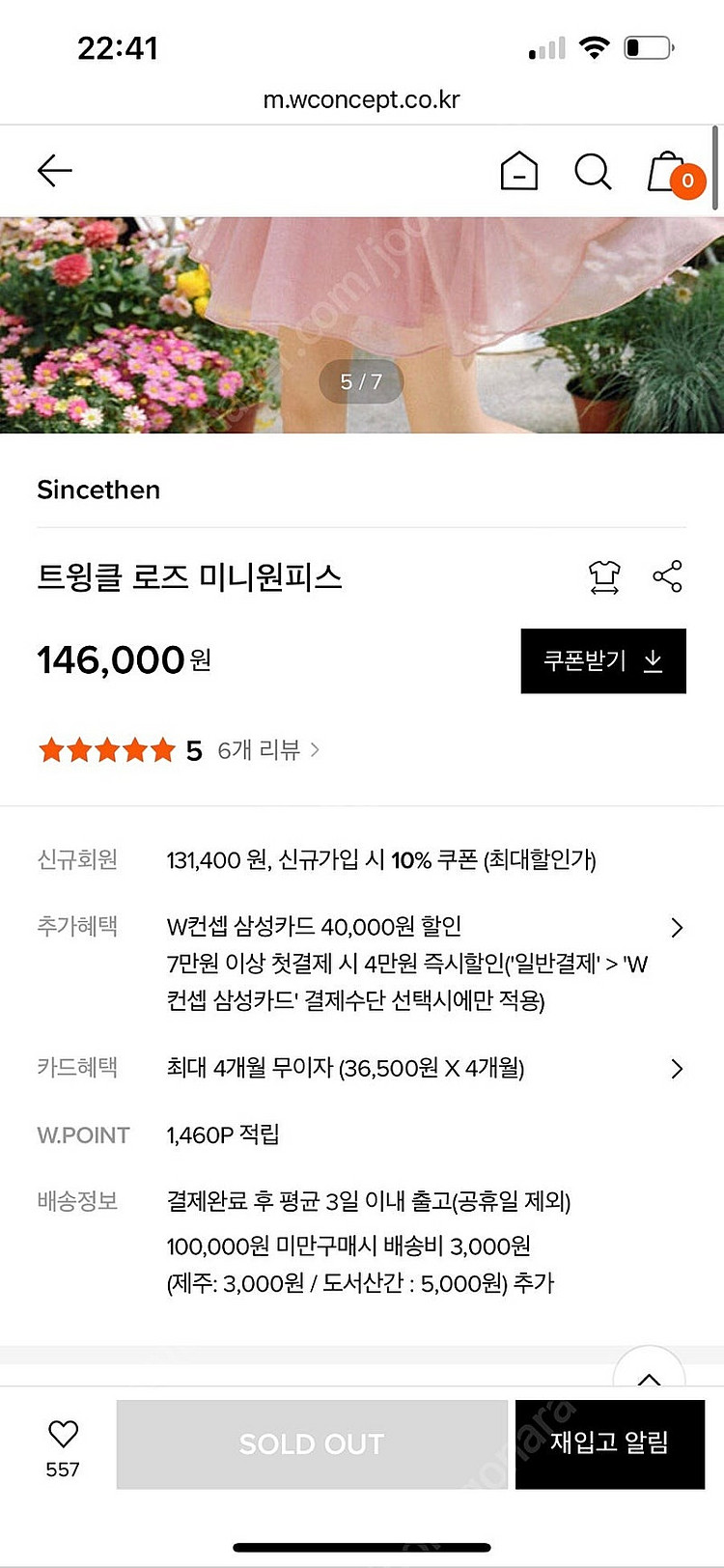Open the size guide shirt icon
Image resolution: width=724 pixels, height=1568 pixels.
(x=604, y=577)
